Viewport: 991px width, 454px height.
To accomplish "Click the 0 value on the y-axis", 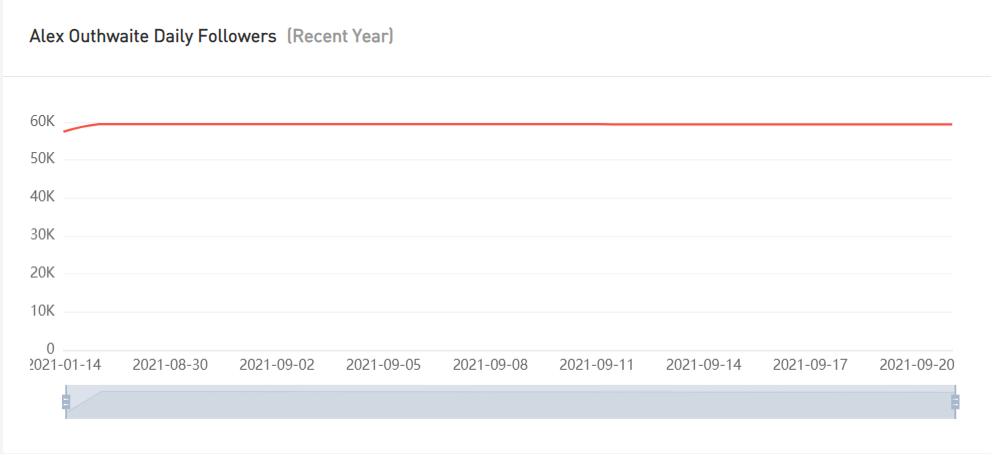I will [49, 349].
